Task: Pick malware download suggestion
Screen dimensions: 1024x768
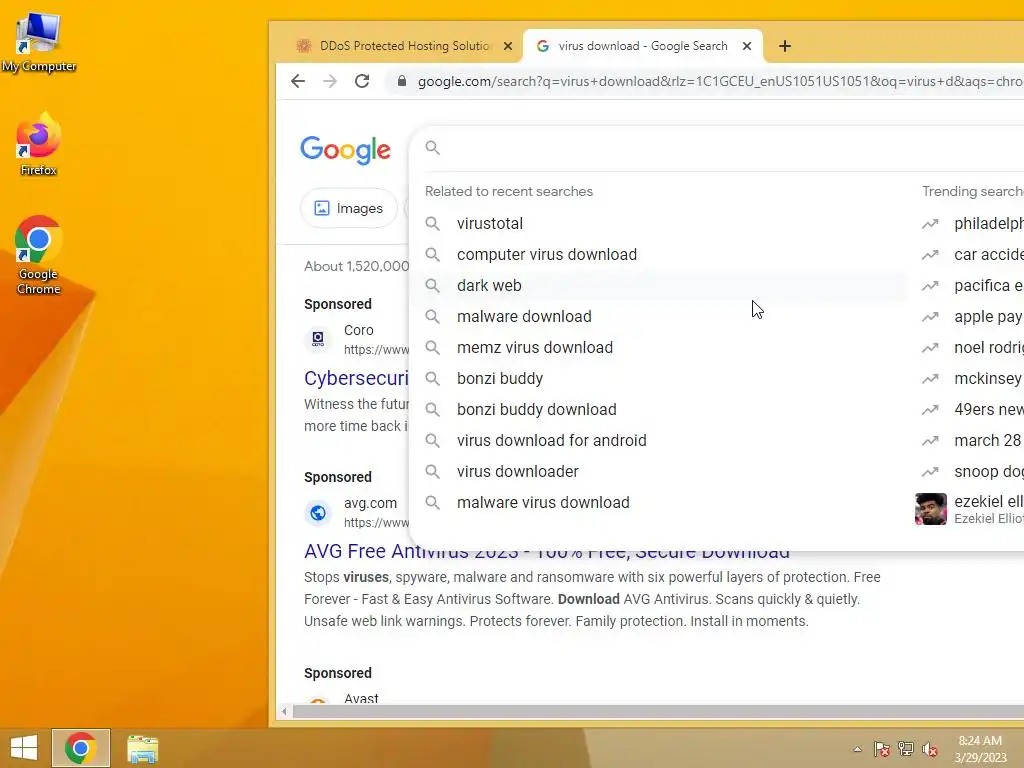Action: coord(658,317)
